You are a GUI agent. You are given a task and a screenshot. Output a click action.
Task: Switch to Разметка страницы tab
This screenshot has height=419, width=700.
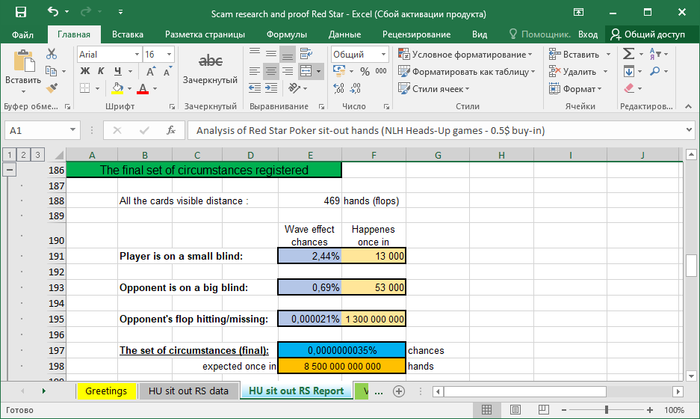point(205,34)
